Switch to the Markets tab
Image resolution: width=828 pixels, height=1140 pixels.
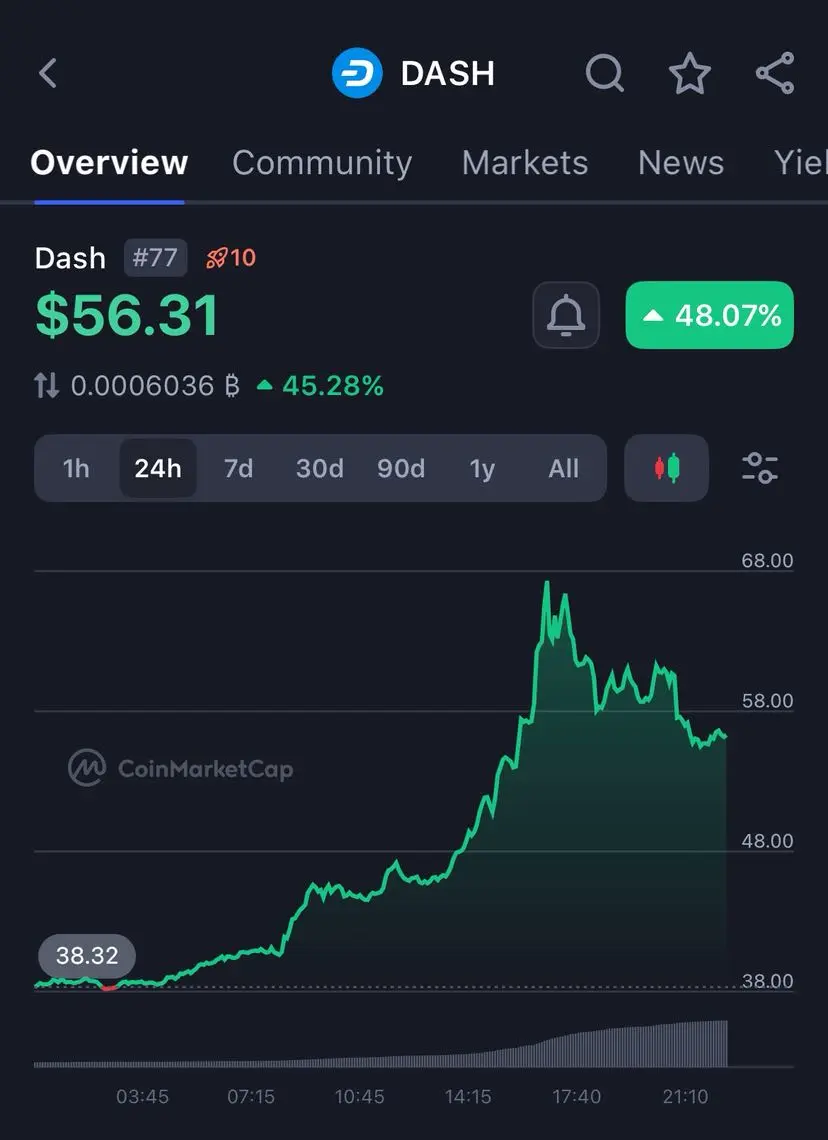pos(525,163)
